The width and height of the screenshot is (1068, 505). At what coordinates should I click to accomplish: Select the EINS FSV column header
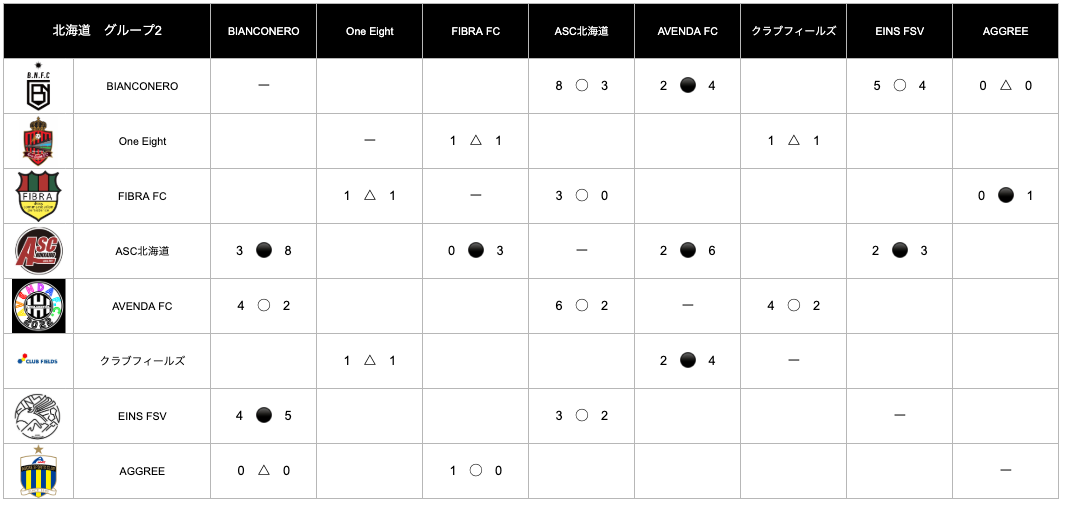[899, 31]
